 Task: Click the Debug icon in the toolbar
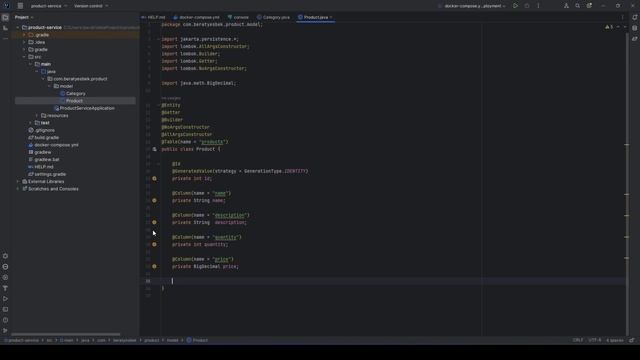point(527,6)
